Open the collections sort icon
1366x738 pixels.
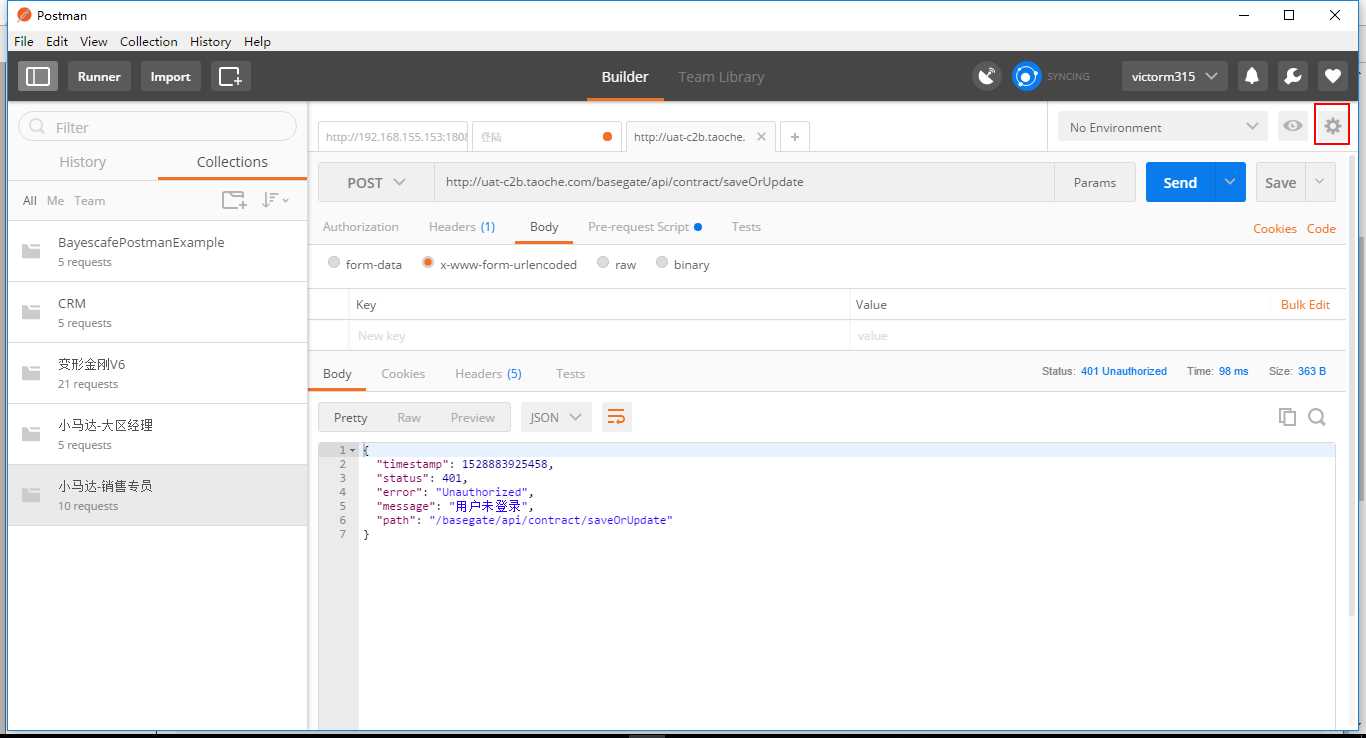point(275,200)
